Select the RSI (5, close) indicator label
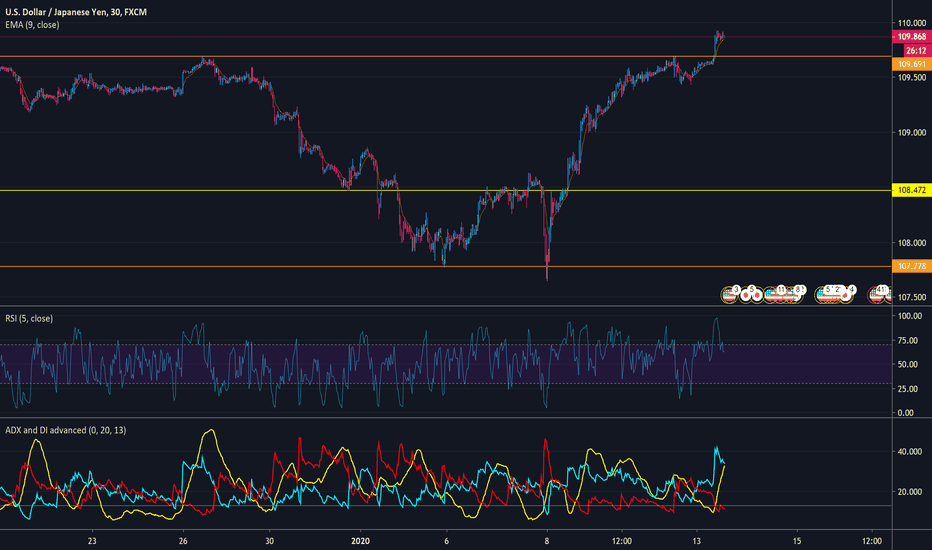The height and width of the screenshot is (550, 932). click(x=27, y=318)
